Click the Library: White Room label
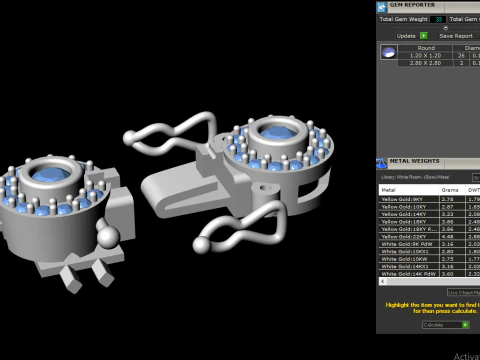The width and height of the screenshot is (480, 360). coord(415,177)
